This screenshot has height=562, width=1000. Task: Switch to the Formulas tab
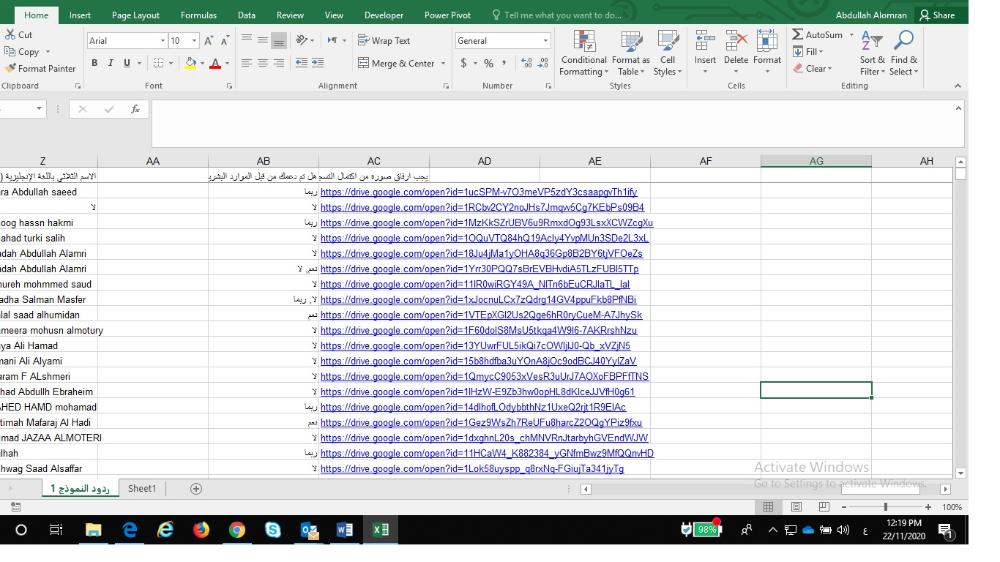pos(198,15)
